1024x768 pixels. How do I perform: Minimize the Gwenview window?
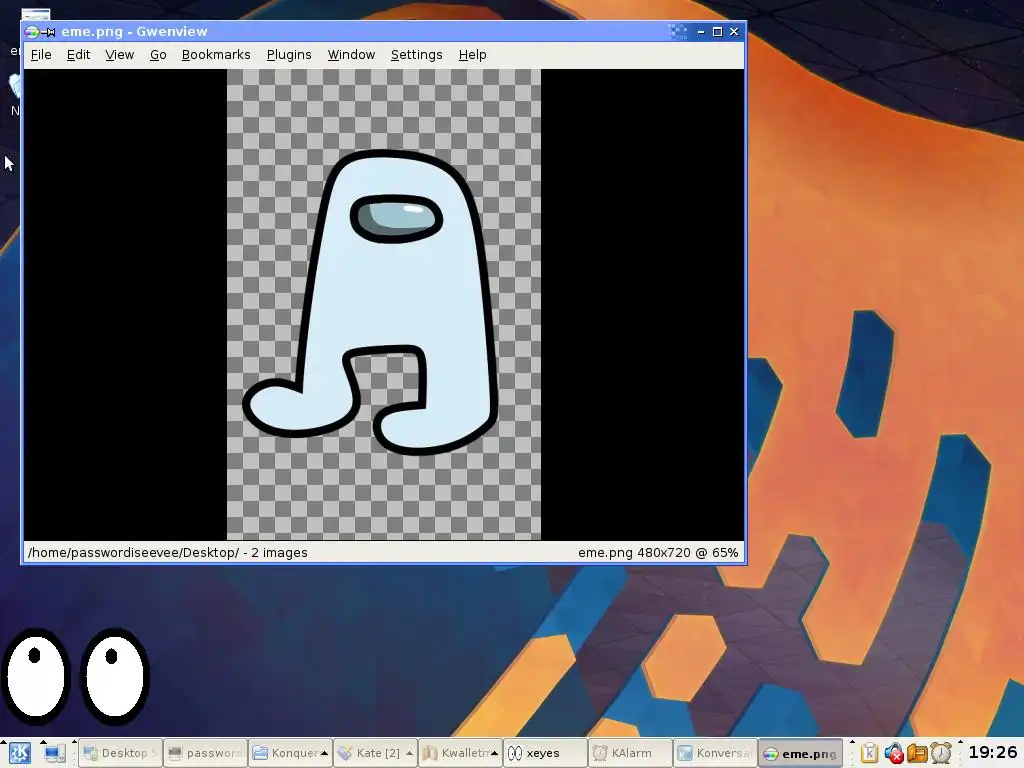701,31
